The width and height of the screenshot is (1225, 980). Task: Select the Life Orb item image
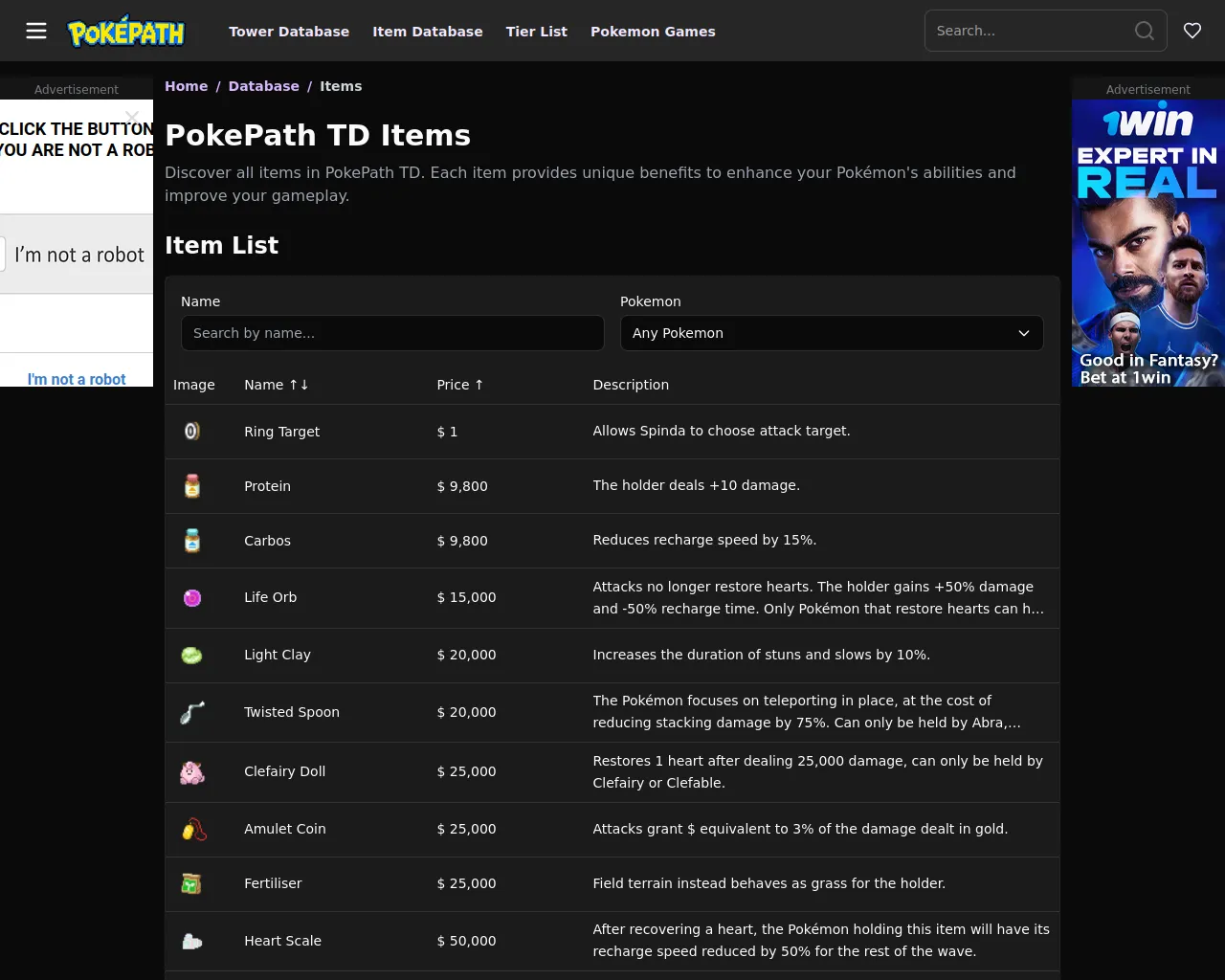(x=192, y=597)
